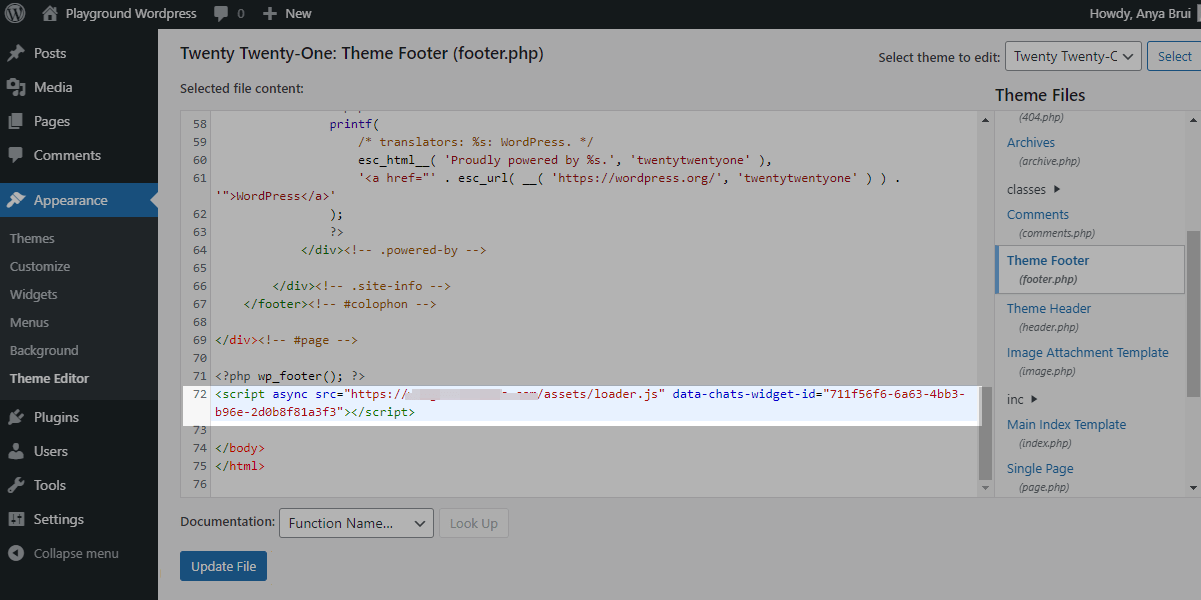
Task: Open the site home icon
Action: pos(50,14)
